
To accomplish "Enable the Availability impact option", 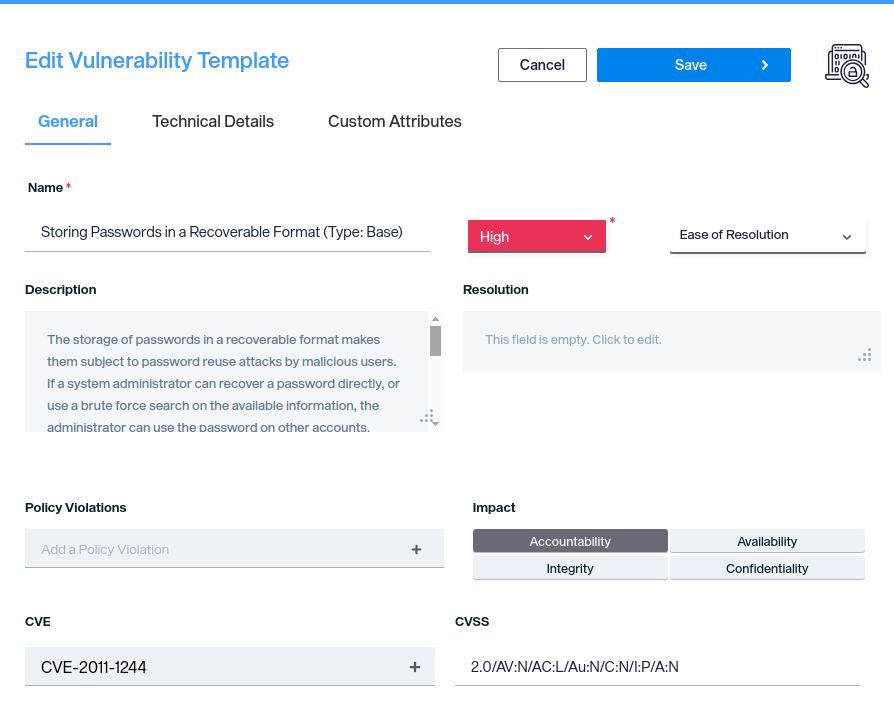I will point(767,541).
